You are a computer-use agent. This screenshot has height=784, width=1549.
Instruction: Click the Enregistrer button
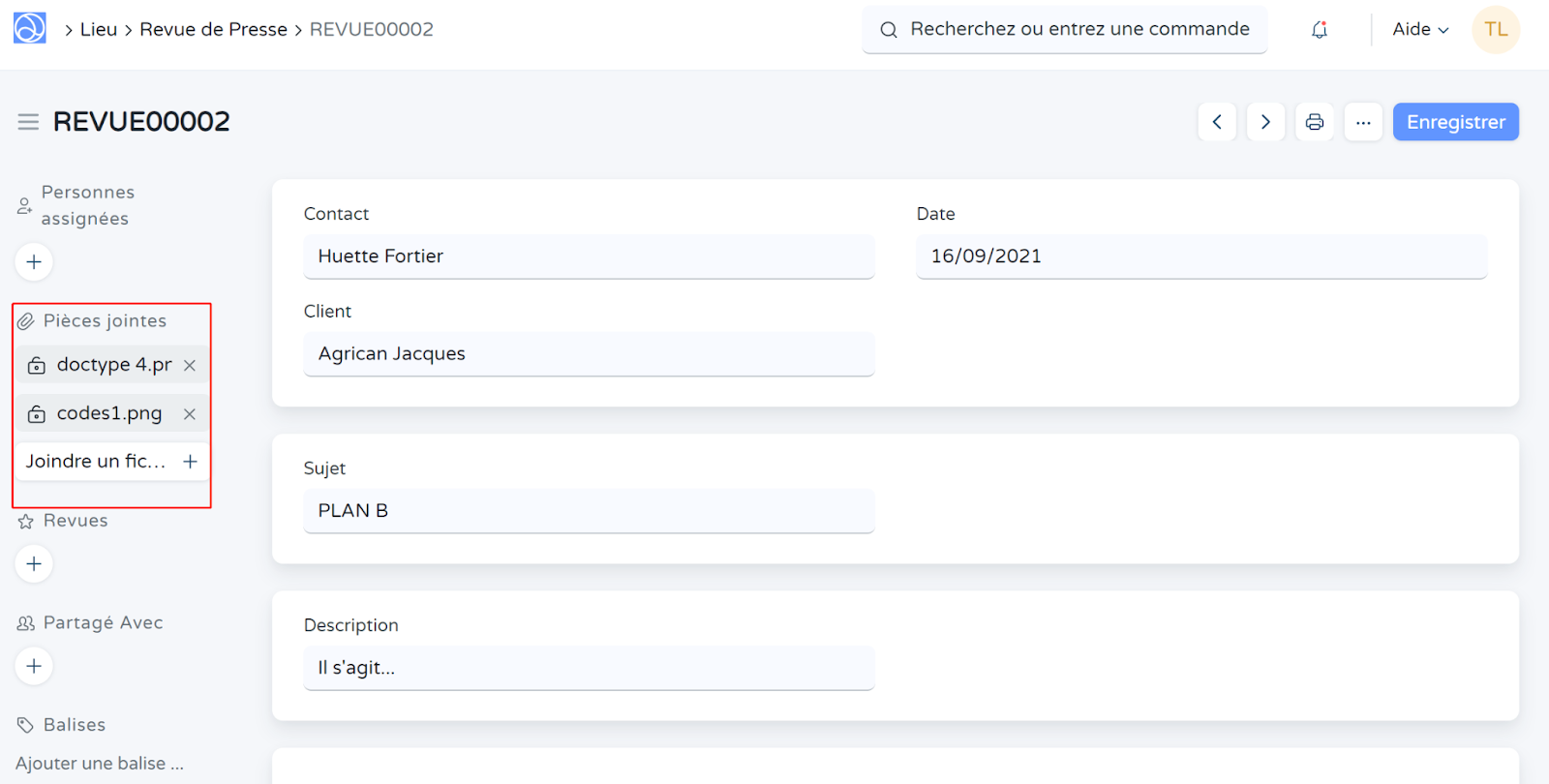coord(1455,122)
